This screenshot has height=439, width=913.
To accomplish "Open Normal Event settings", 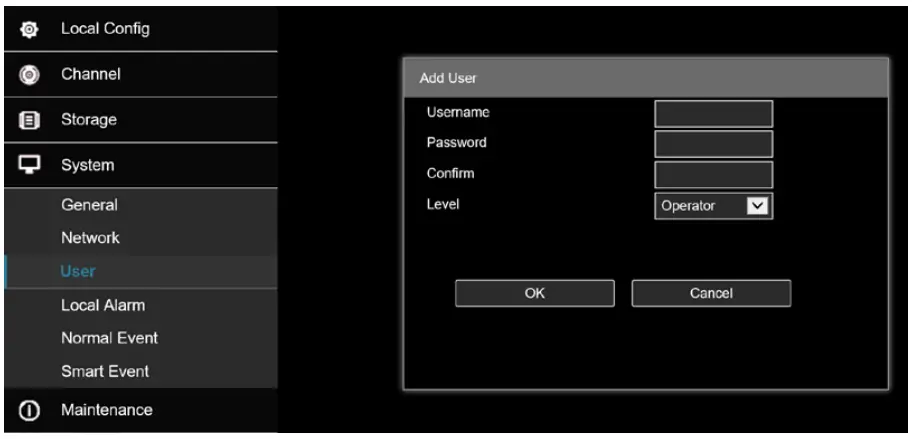I will click(141, 338).
